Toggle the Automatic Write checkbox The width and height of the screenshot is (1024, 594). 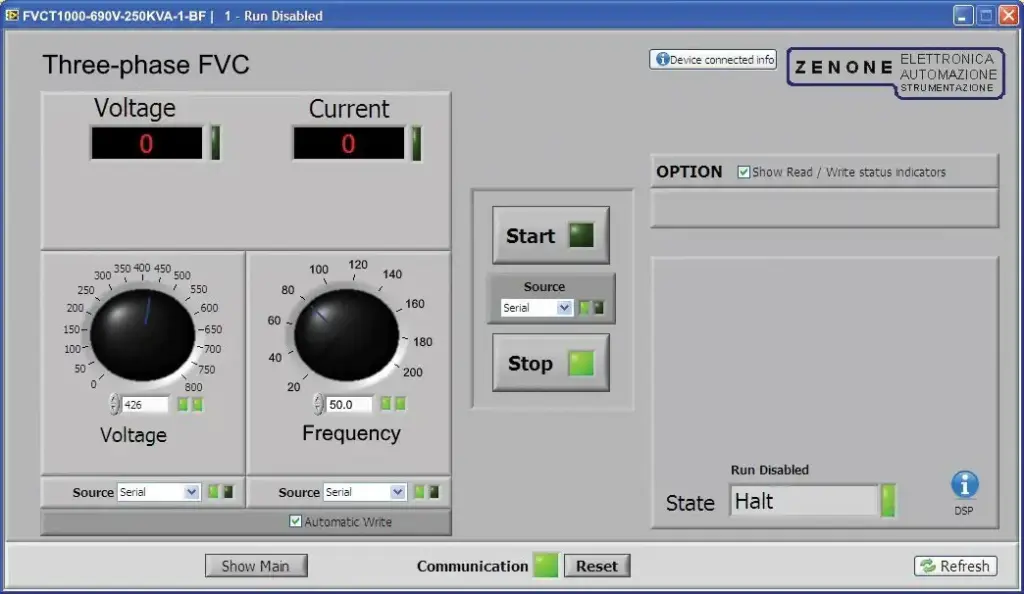[295, 521]
